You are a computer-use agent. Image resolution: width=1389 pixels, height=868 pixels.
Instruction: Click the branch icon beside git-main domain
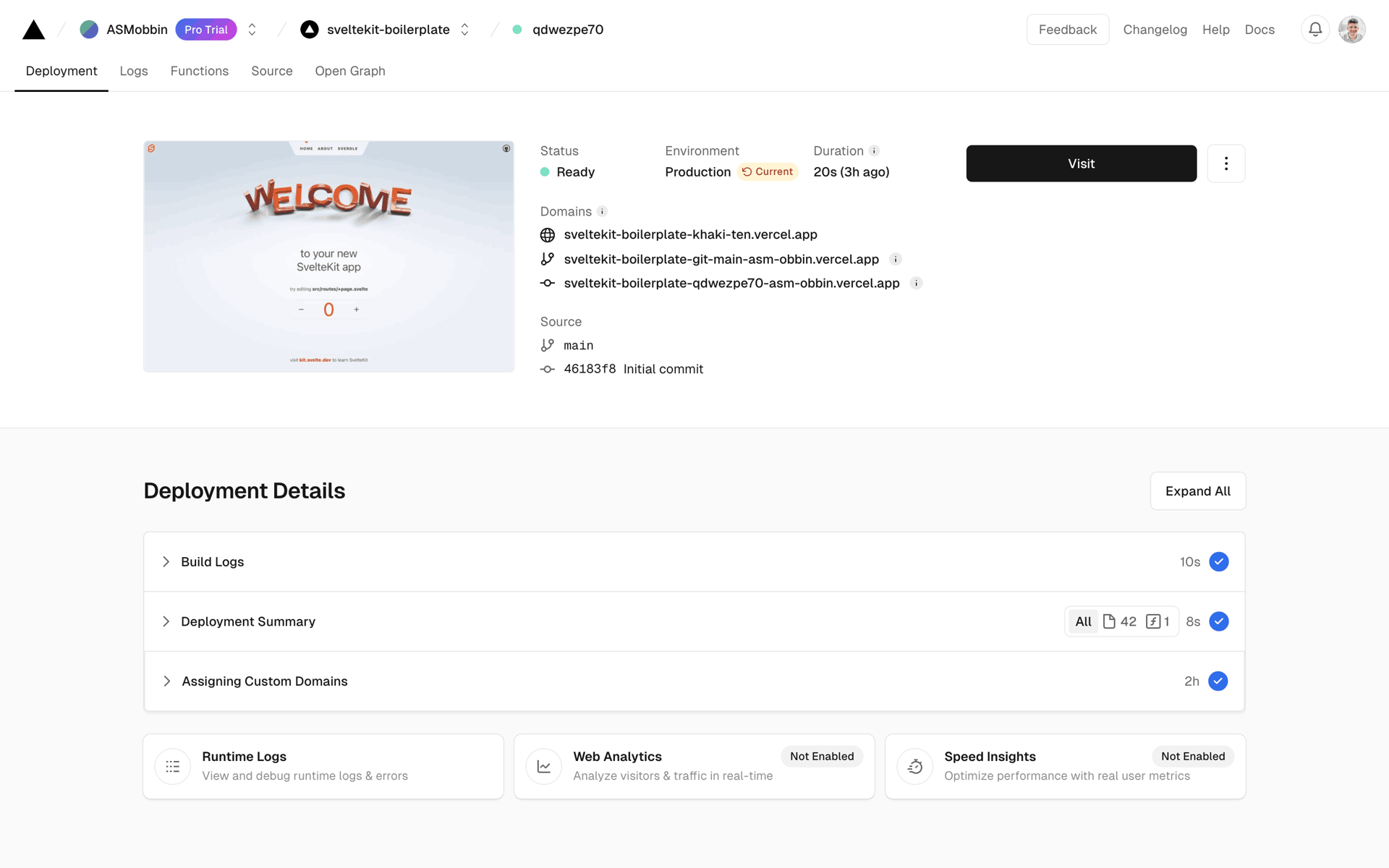(x=548, y=259)
